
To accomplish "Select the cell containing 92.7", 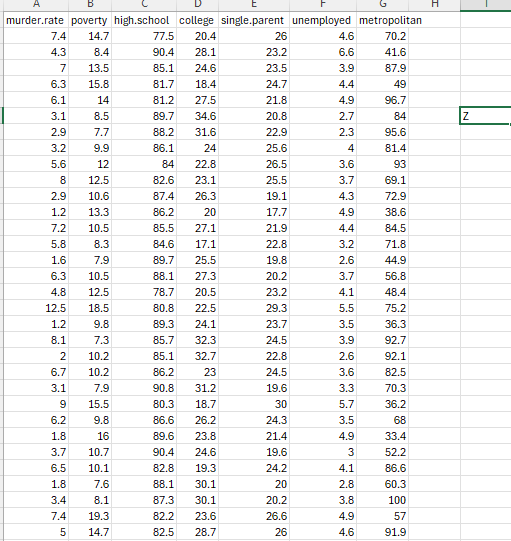I will (x=383, y=340).
